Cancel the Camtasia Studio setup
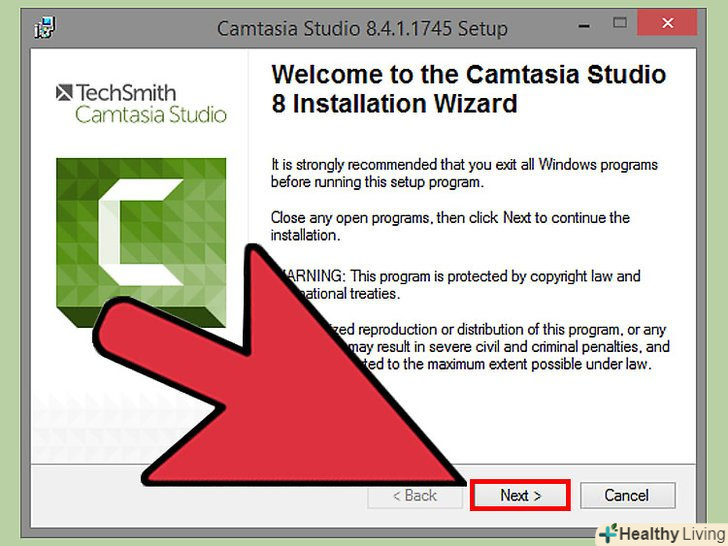 click(x=627, y=495)
